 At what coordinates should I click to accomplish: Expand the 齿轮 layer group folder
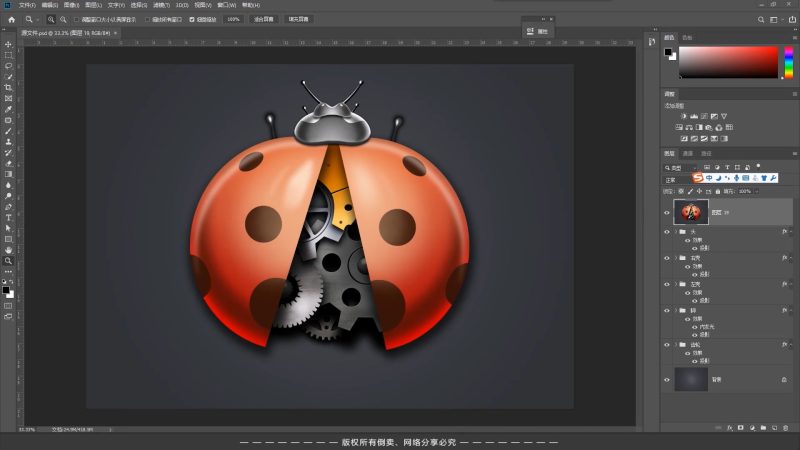pos(677,345)
